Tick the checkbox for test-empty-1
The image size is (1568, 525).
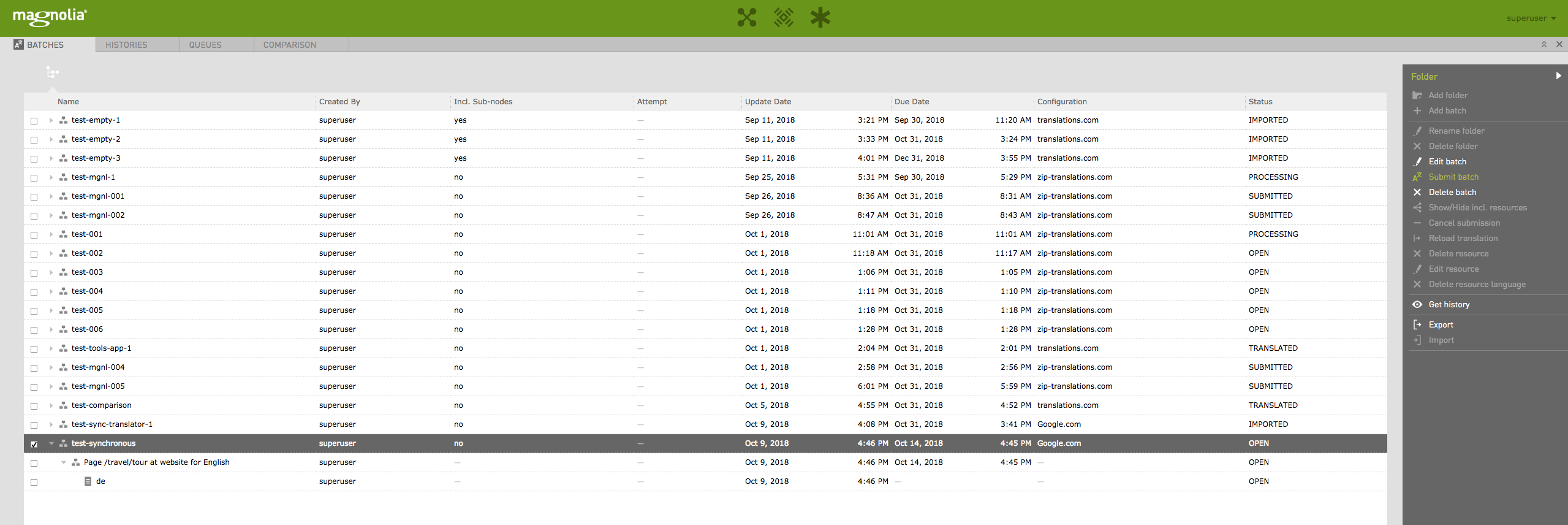34,121
